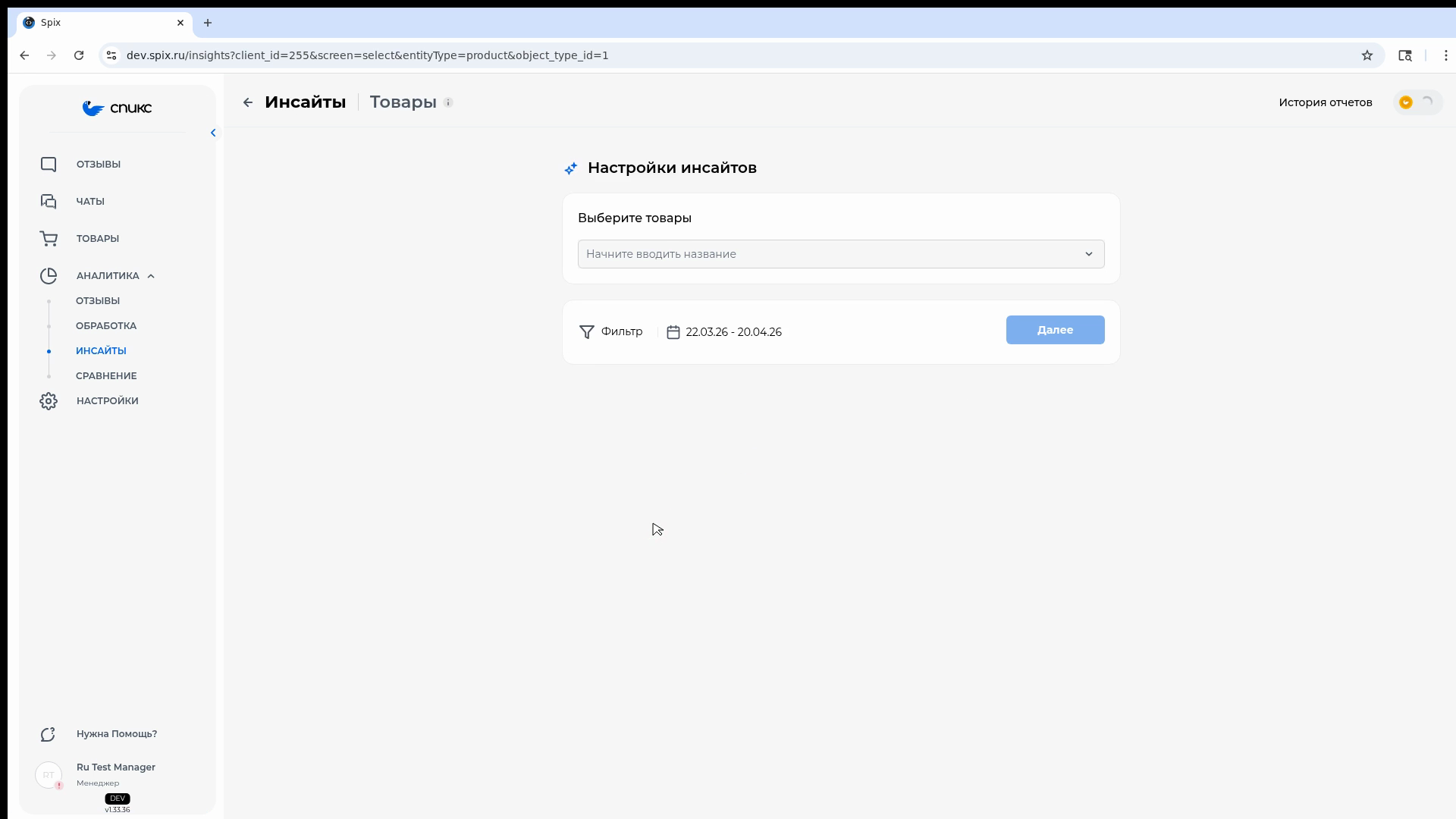Screen dimensions: 1456x819
Task: Open Обработка under Аналитика
Action: (x=106, y=326)
